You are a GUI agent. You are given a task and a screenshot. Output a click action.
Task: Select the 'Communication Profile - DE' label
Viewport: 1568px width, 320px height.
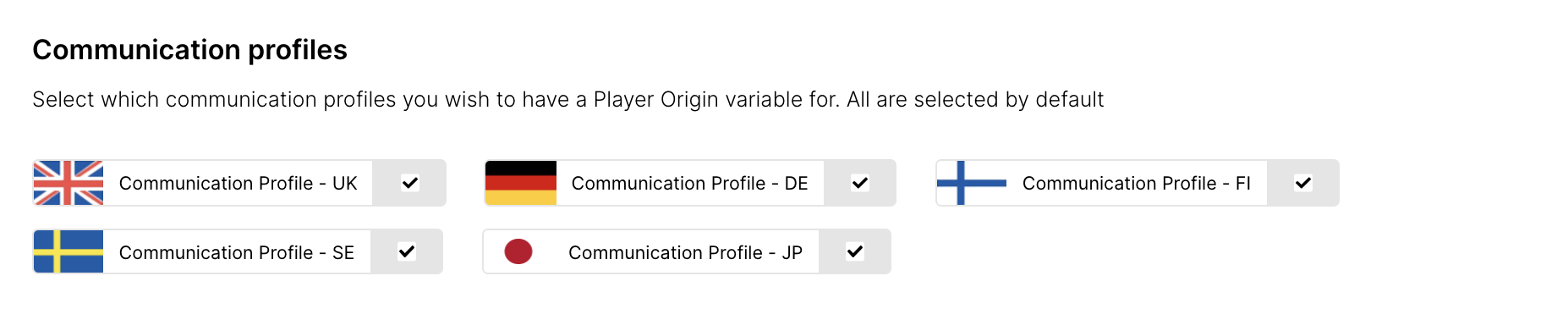[x=690, y=184]
